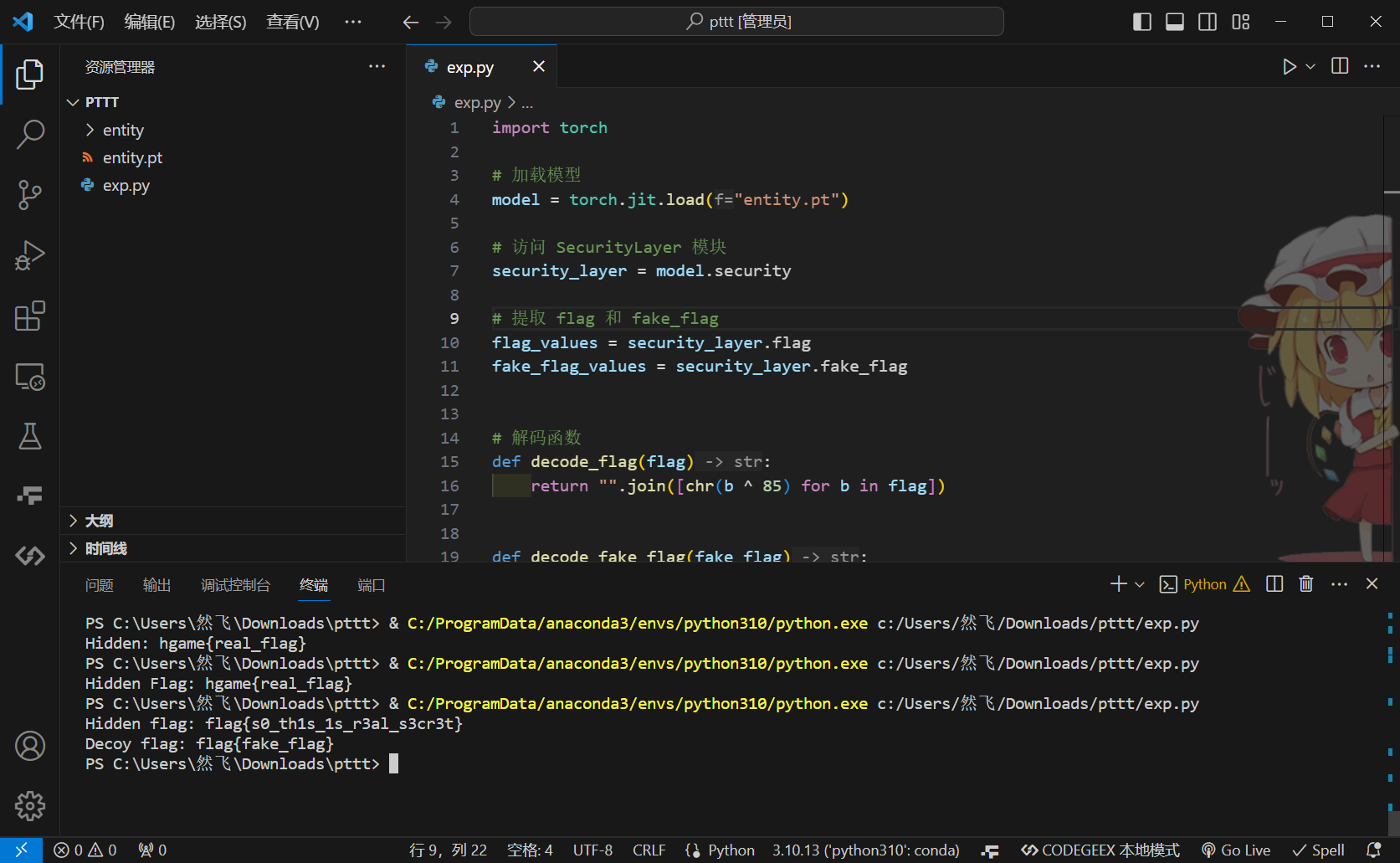This screenshot has height=863, width=1400.
Task: Open the Explorer view in activity bar
Action: [x=30, y=74]
